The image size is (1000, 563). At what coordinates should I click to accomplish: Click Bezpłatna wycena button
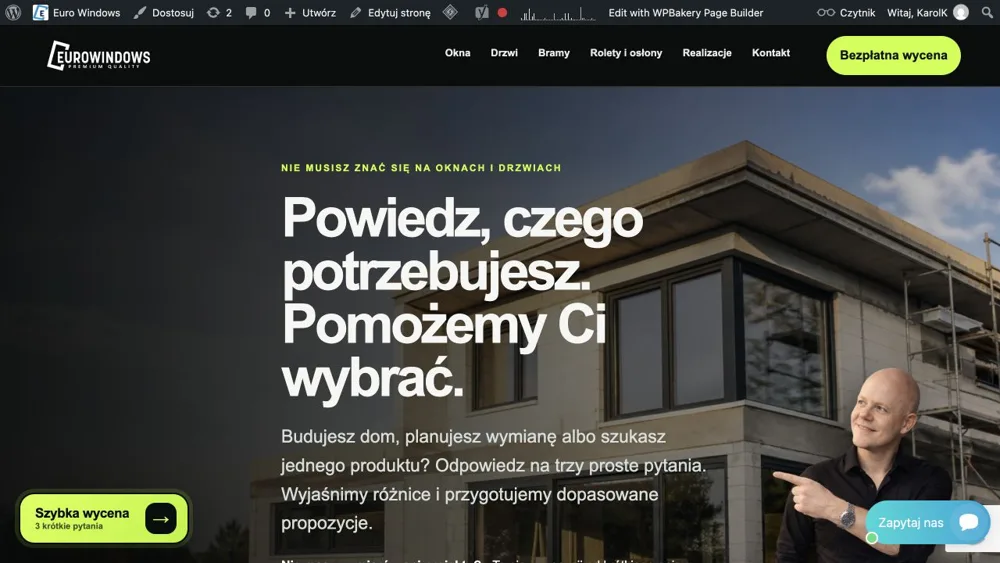click(x=893, y=55)
